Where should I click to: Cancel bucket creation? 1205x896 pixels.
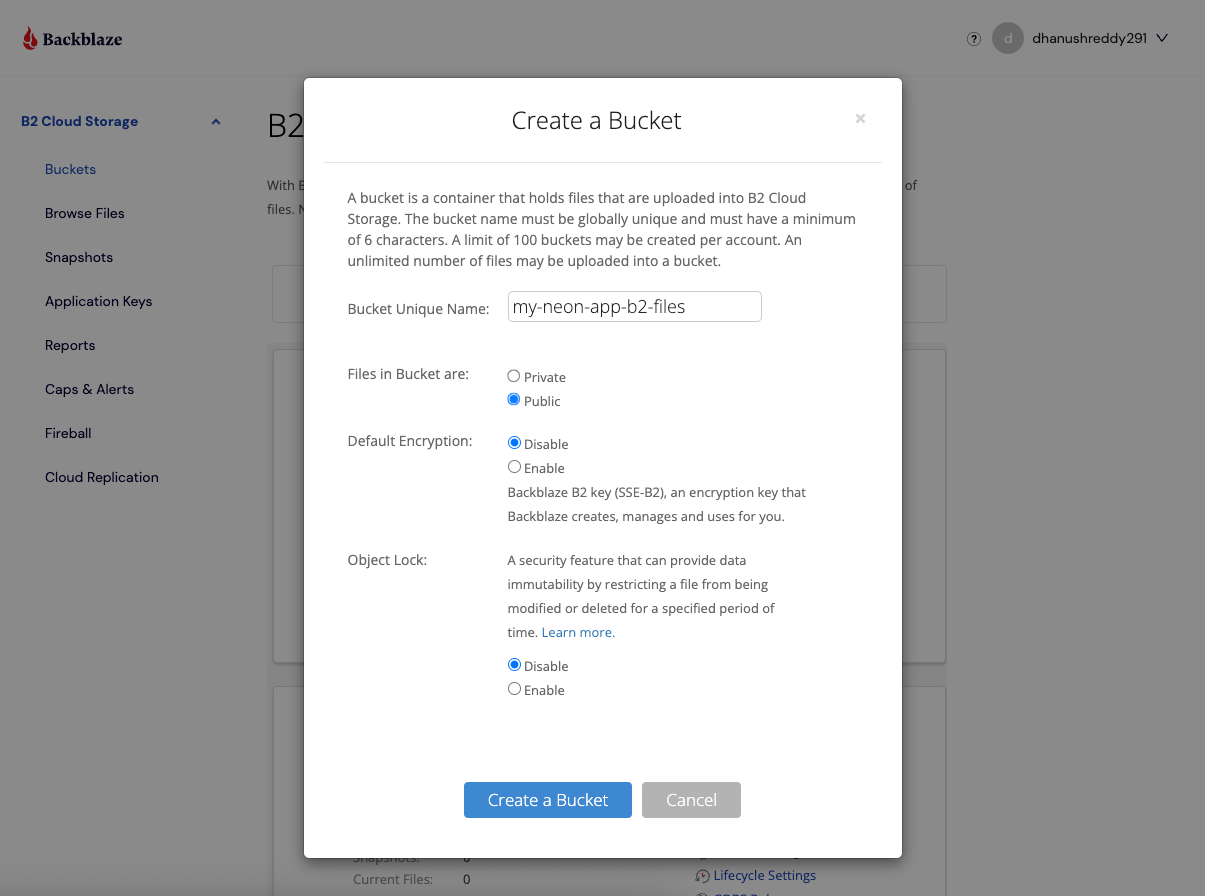click(x=691, y=799)
